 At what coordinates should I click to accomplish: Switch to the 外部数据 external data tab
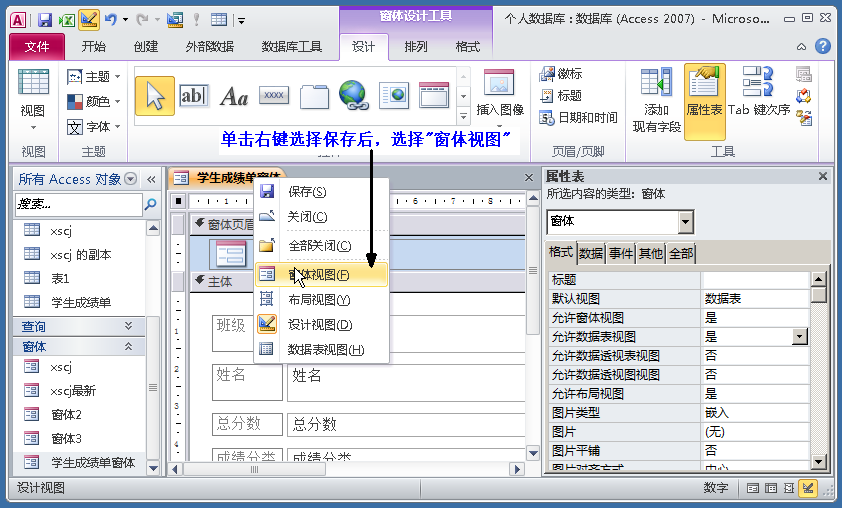(209, 47)
